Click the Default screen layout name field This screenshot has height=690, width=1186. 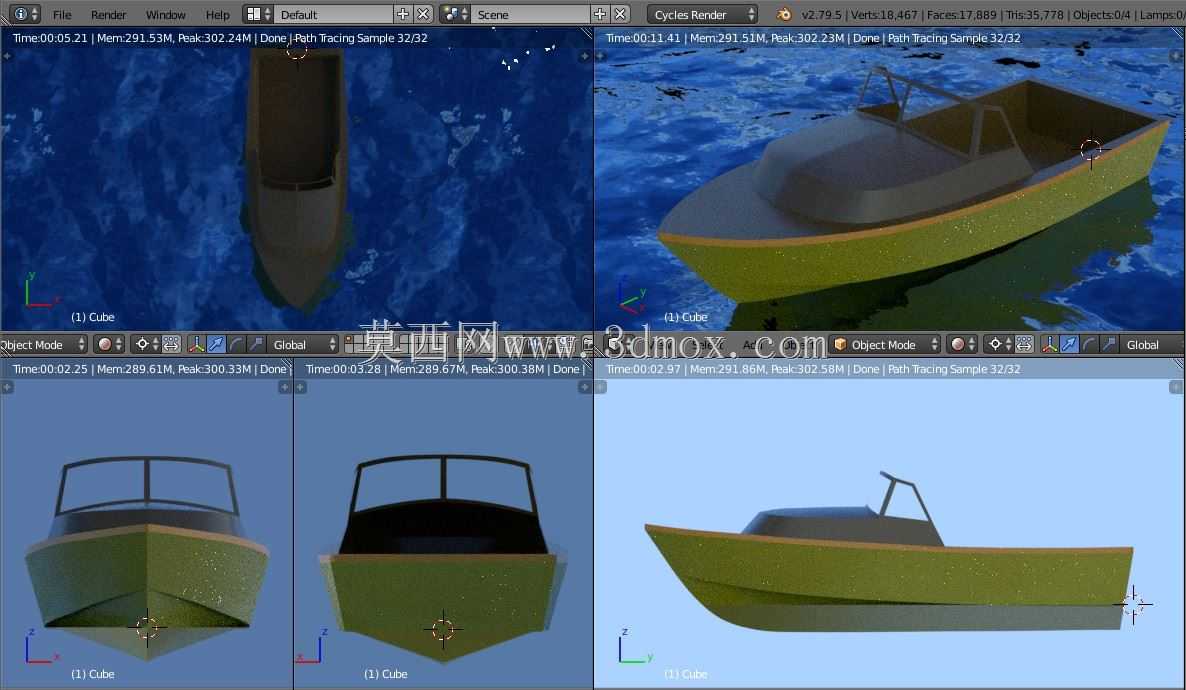[x=333, y=14]
